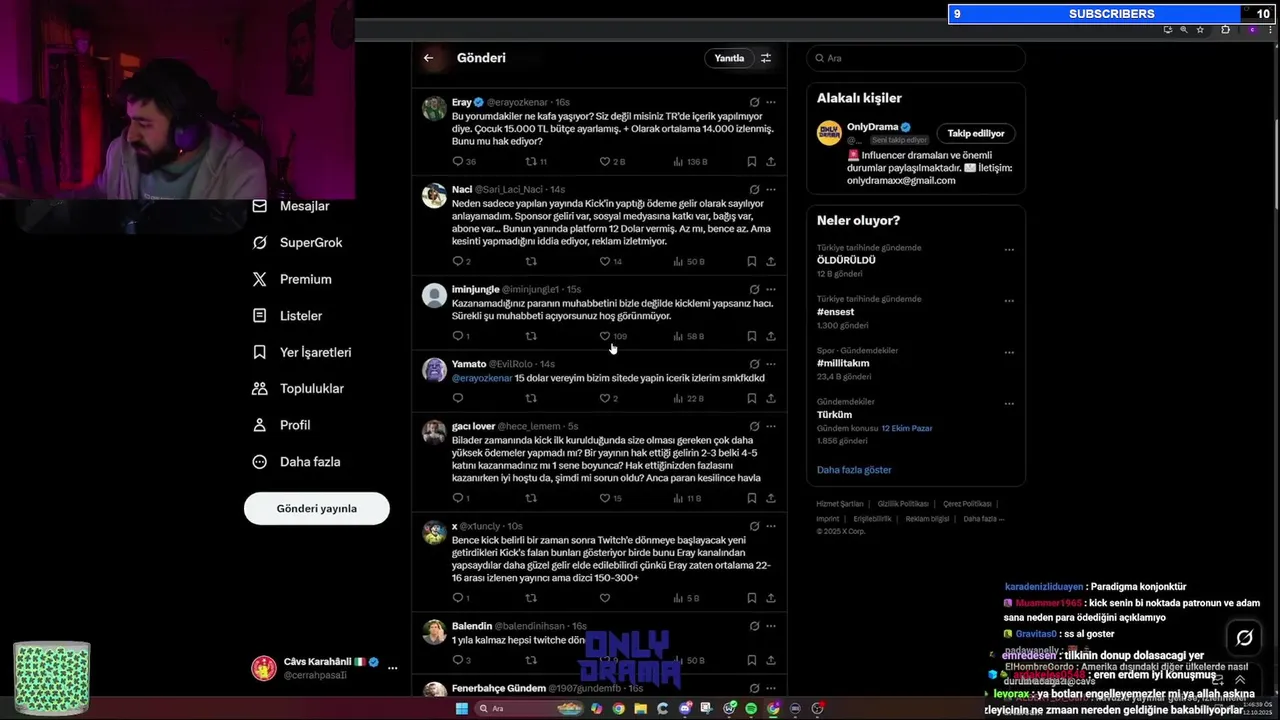
Task: Bookmark Naci's post
Action: tap(751, 261)
